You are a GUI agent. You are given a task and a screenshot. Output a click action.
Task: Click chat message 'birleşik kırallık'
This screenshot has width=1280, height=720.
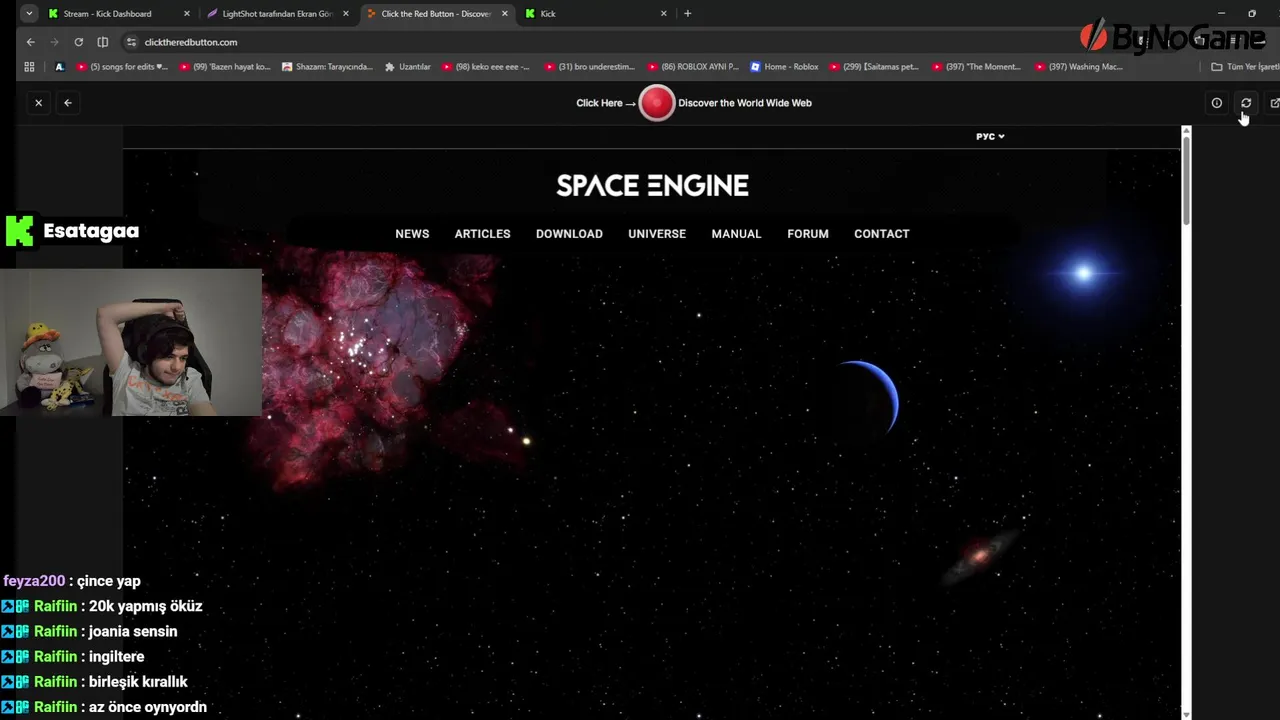coord(138,682)
